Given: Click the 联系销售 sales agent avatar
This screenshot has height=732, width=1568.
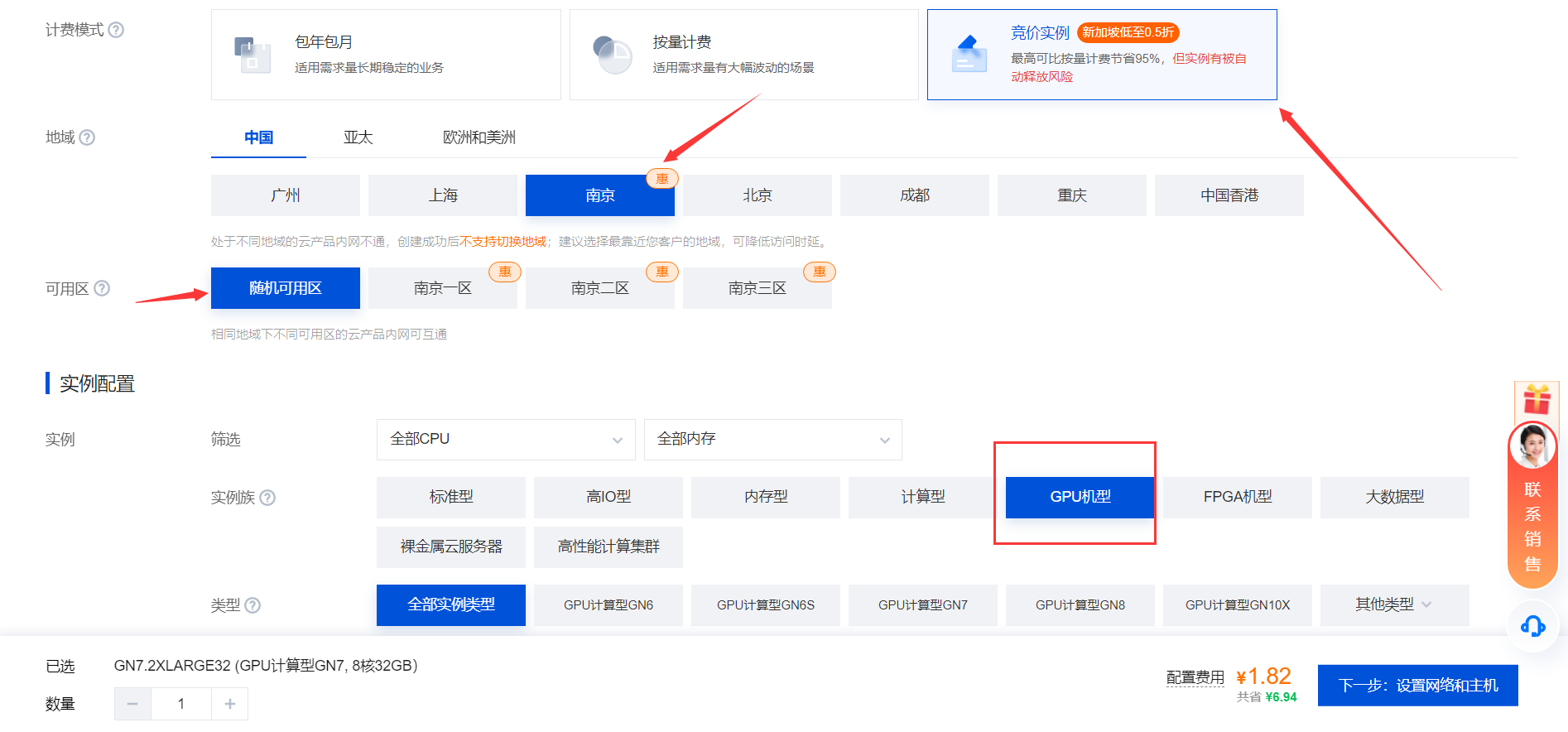Looking at the screenshot, I should click(x=1532, y=447).
